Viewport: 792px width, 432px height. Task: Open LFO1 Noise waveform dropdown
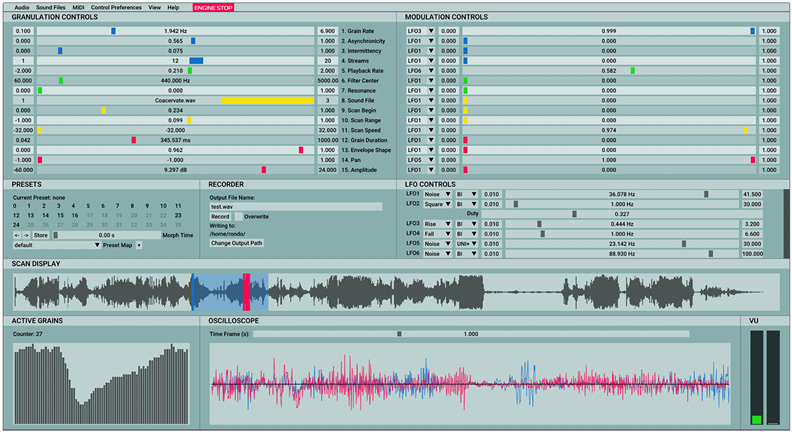coord(437,194)
